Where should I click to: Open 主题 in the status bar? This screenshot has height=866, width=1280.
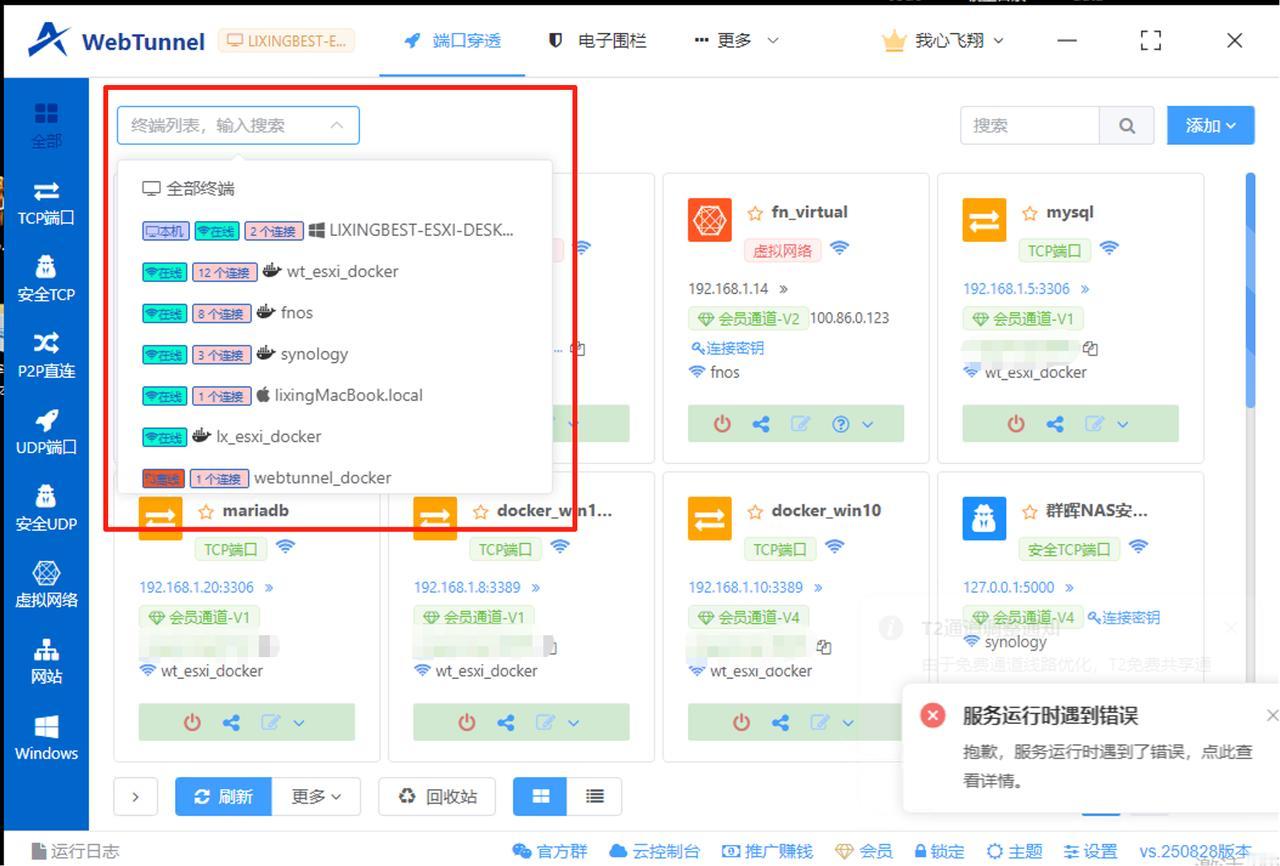[x=1015, y=851]
